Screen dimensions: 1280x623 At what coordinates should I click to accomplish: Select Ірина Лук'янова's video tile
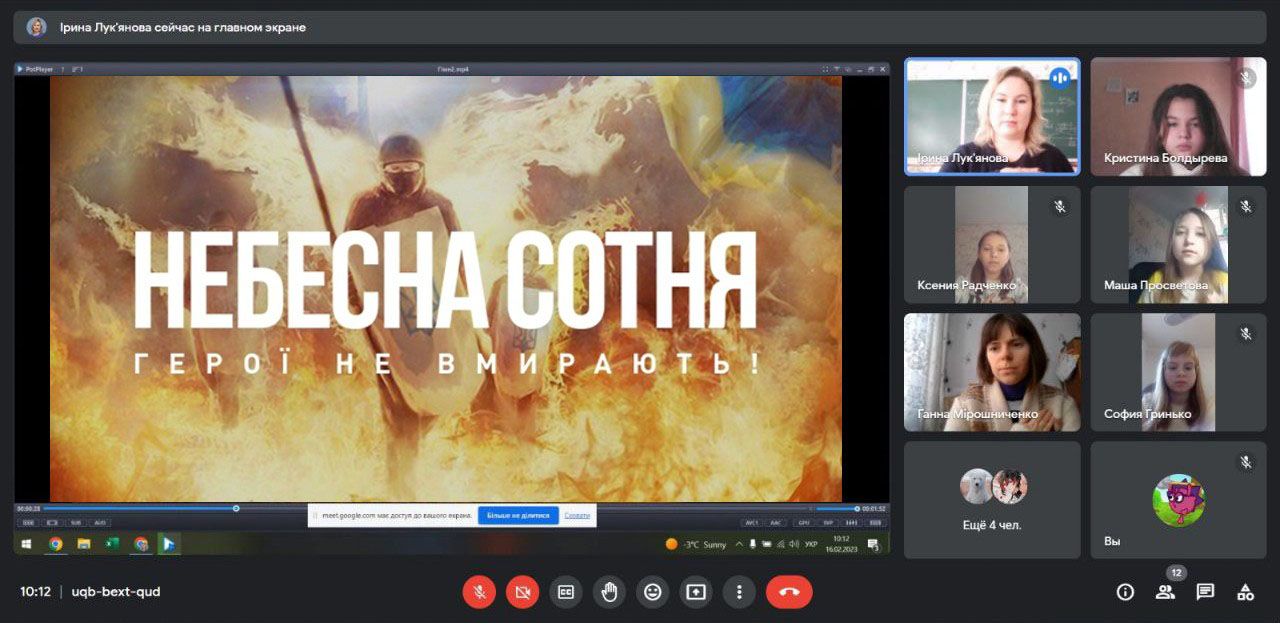tap(992, 116)
